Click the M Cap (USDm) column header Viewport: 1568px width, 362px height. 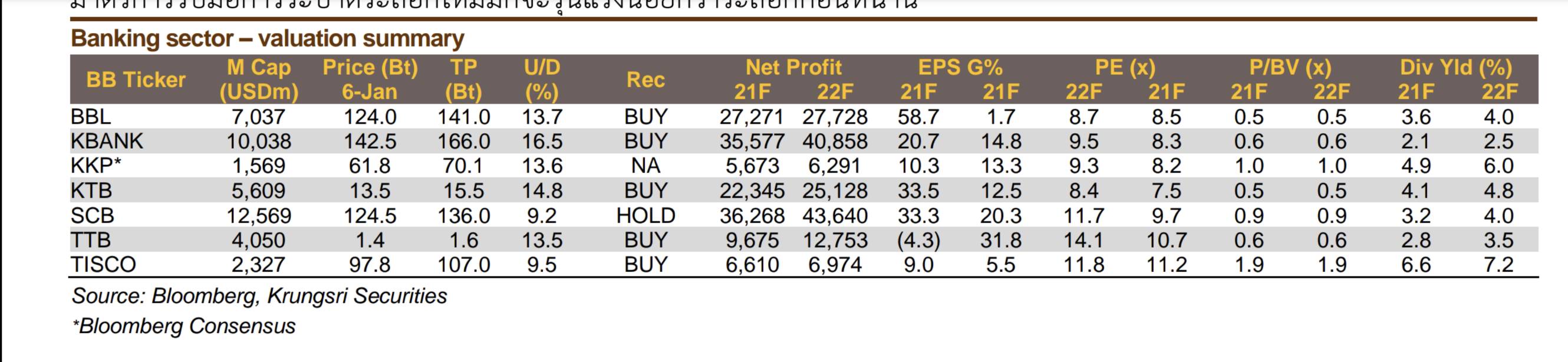coord(259,80)
